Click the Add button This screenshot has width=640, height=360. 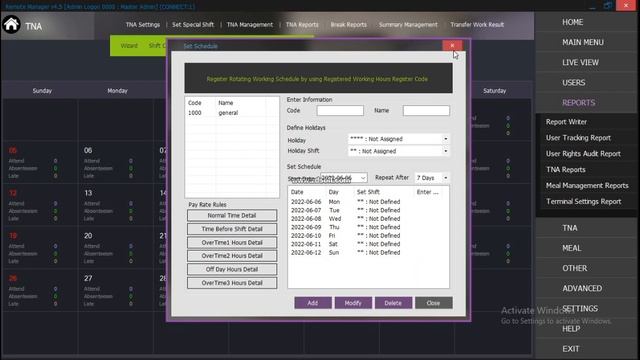[x=313, y=303]
